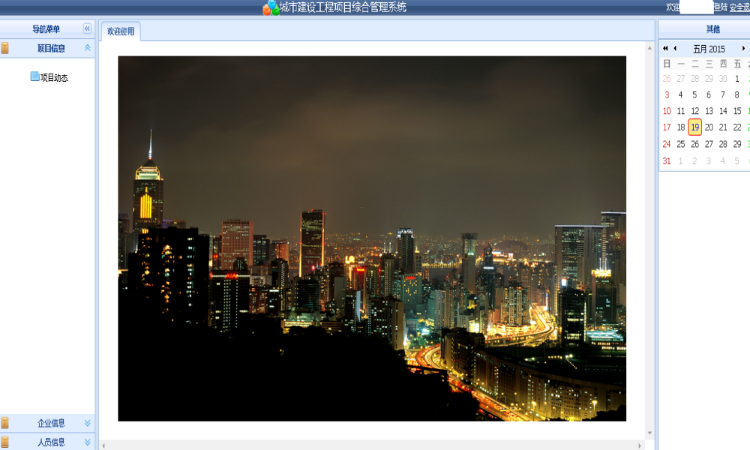
Task: Select date 7 in calendar
Action: (x=723, y=95)
